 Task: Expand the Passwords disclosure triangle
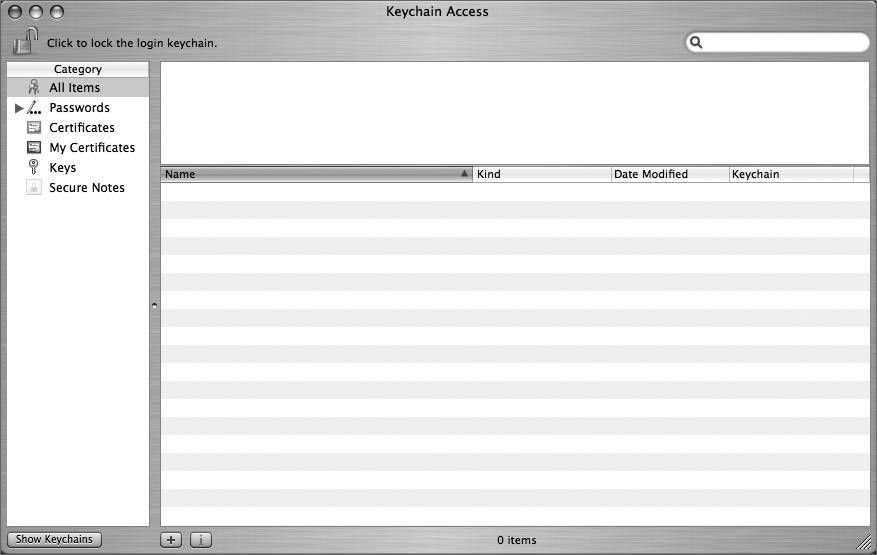coord(18,108)
